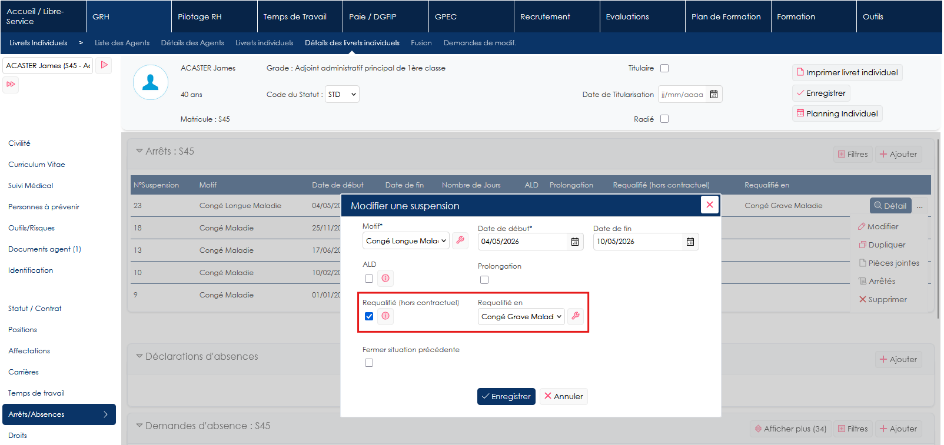The image size is (944, 445).
Task: Click the agent selector field ACASTER James
Action: tap(48, 65)
